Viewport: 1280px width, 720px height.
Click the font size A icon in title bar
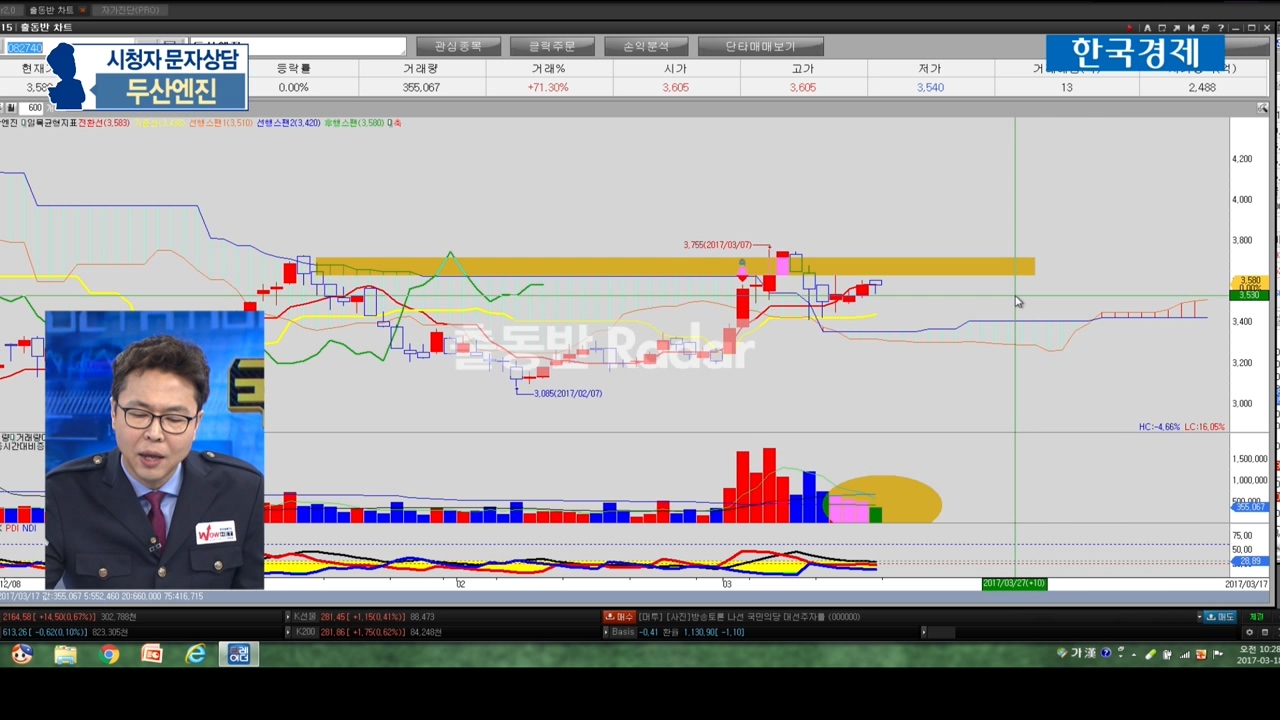tap(1147, 28)
